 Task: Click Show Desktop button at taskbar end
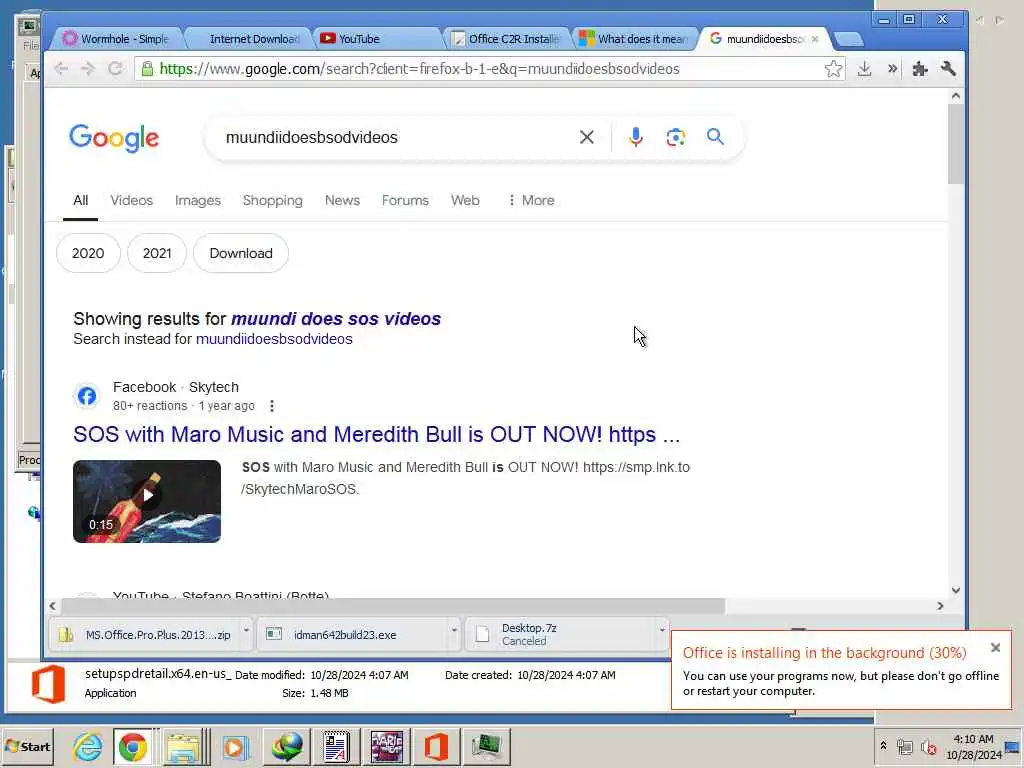tap(1013, 746)
